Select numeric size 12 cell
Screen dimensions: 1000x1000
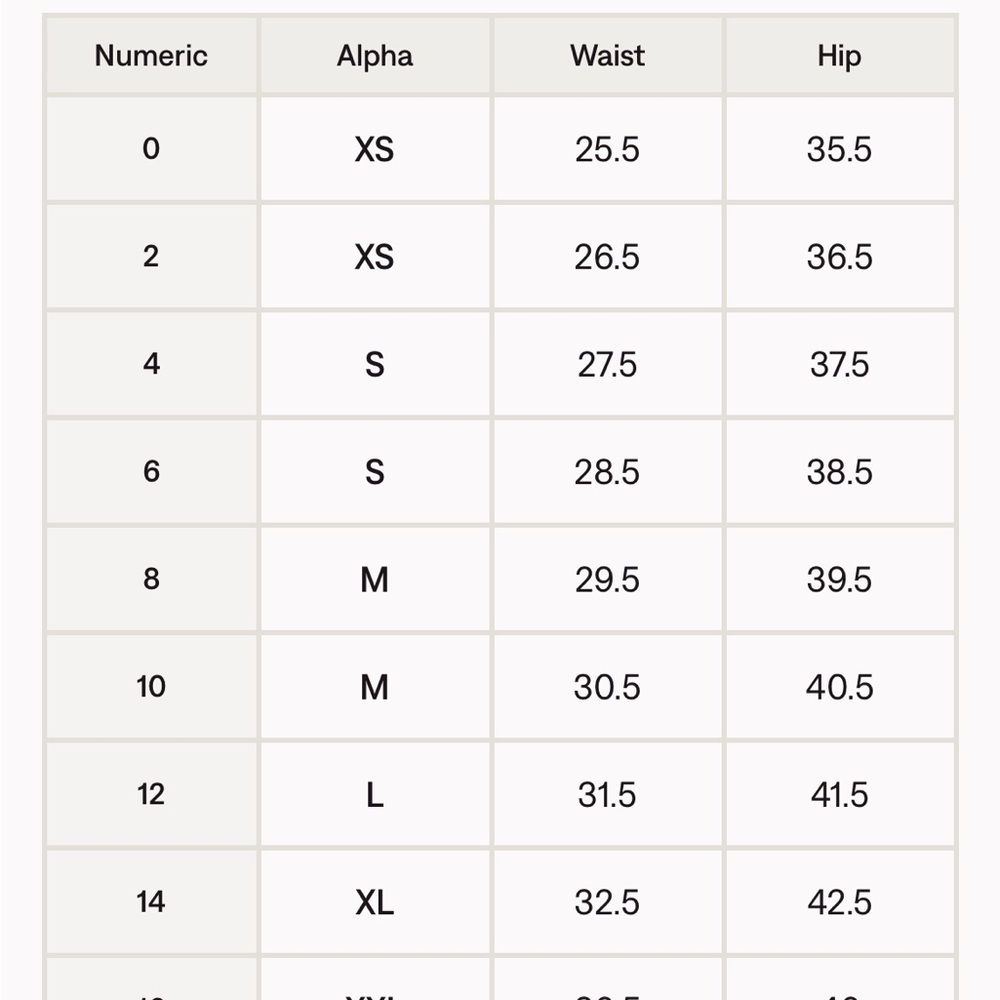point(151,795)
